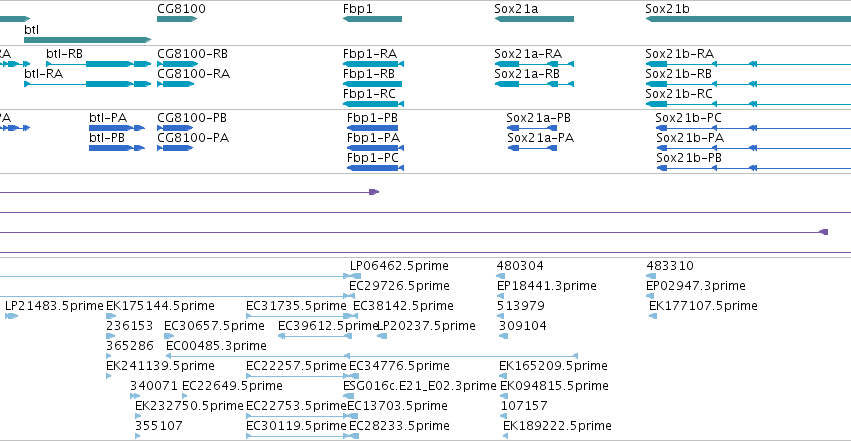Click EST label LP06462.5prime
The width and height of the screenshot is (851, 441).
click(x=399, y=266)
